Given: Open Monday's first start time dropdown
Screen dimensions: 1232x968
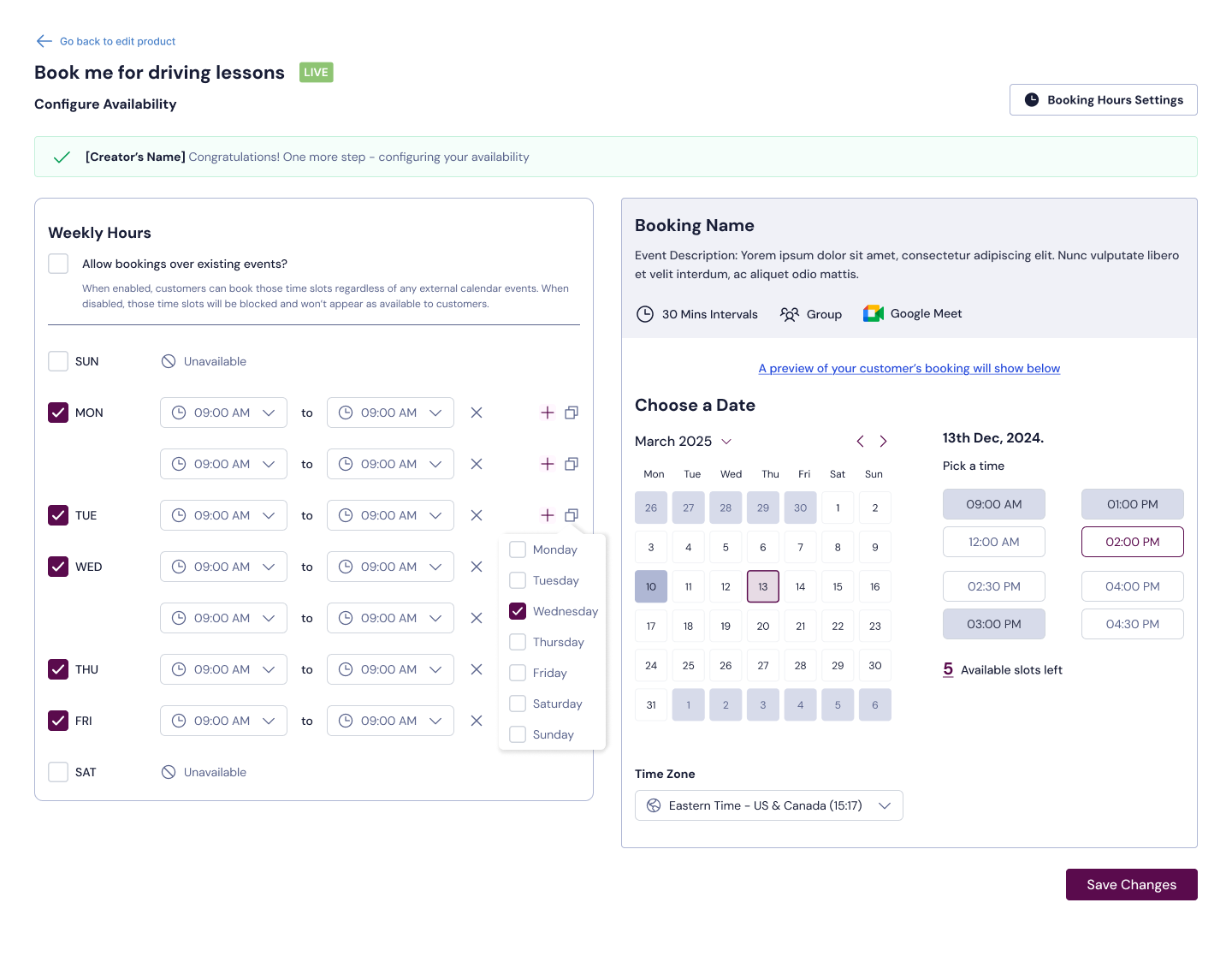Looking at the screenshot, I should tap(223, 413).
